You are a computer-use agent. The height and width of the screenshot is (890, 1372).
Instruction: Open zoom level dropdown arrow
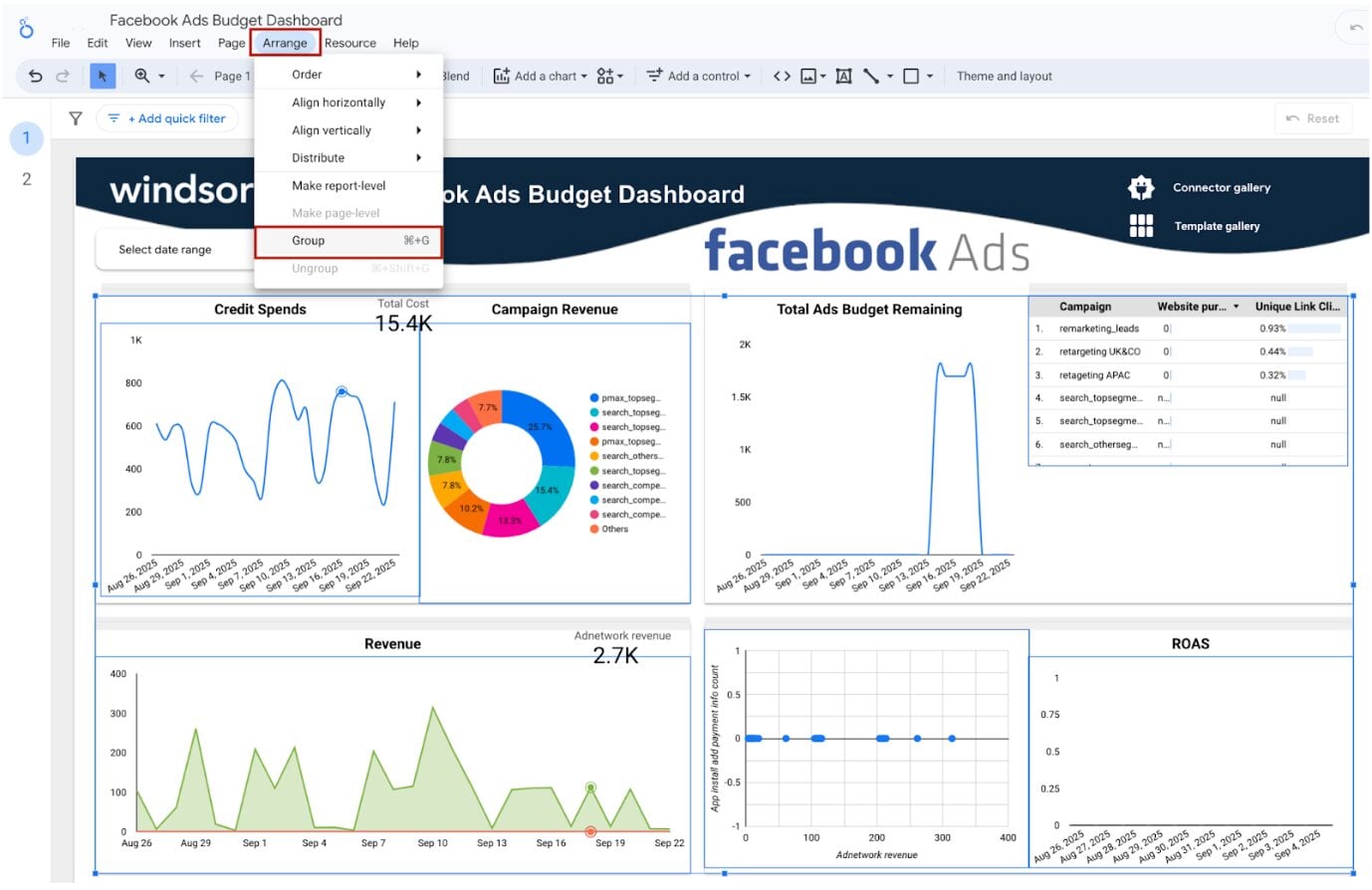pos(161,76)
